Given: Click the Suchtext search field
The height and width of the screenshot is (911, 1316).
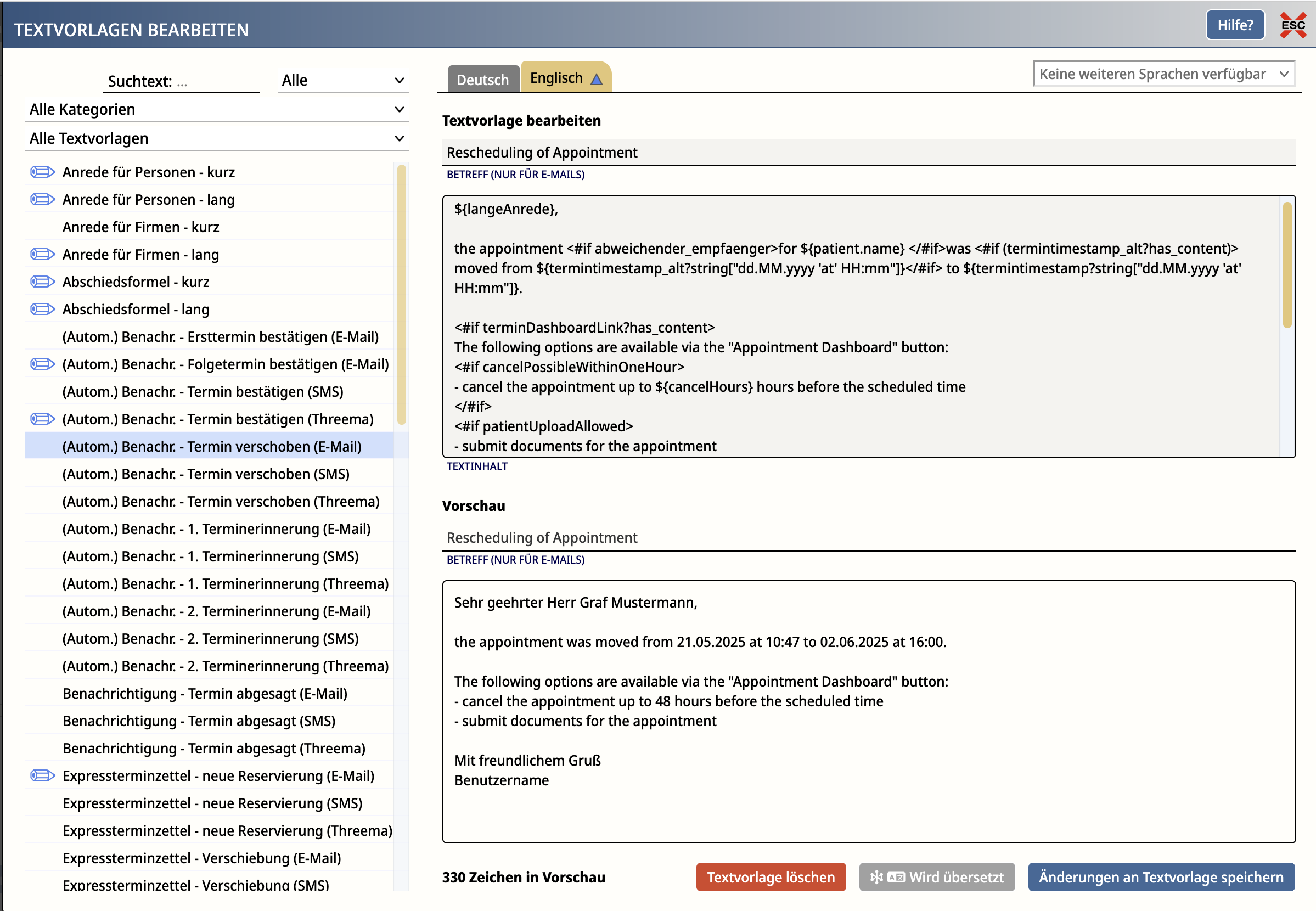Looking at the screenshot, I should pos(182,81).
